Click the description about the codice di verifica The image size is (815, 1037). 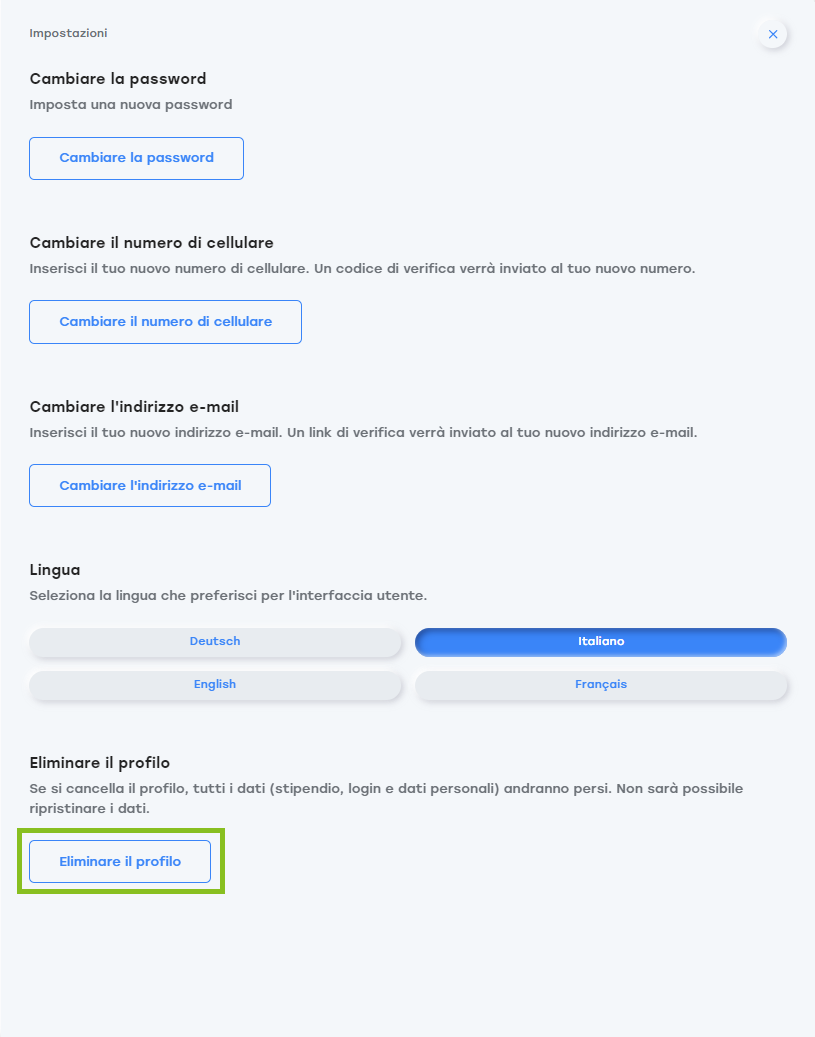coord(363,269)
